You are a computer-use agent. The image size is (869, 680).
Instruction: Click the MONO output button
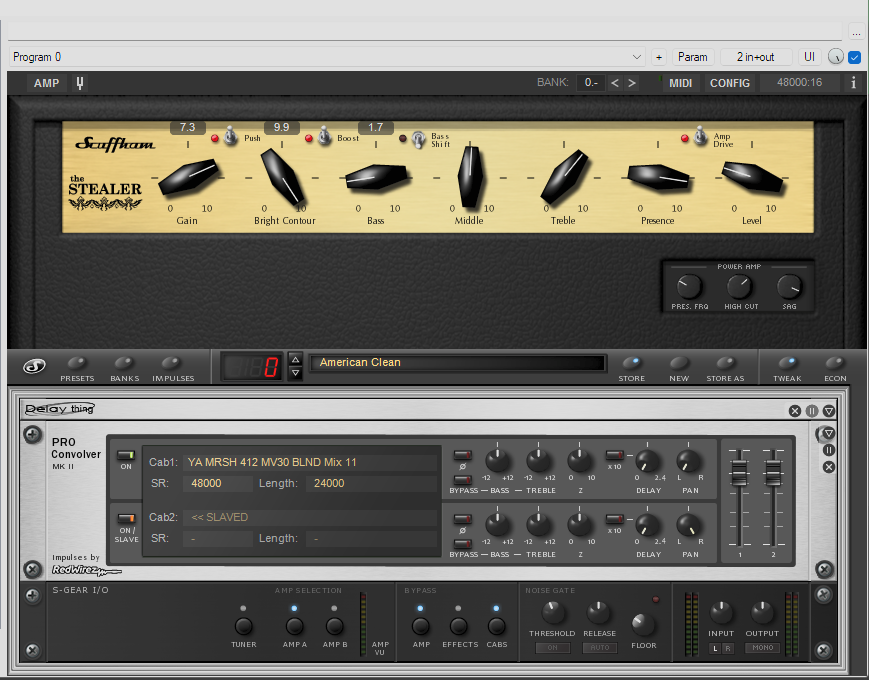click(x=763, y=647)
